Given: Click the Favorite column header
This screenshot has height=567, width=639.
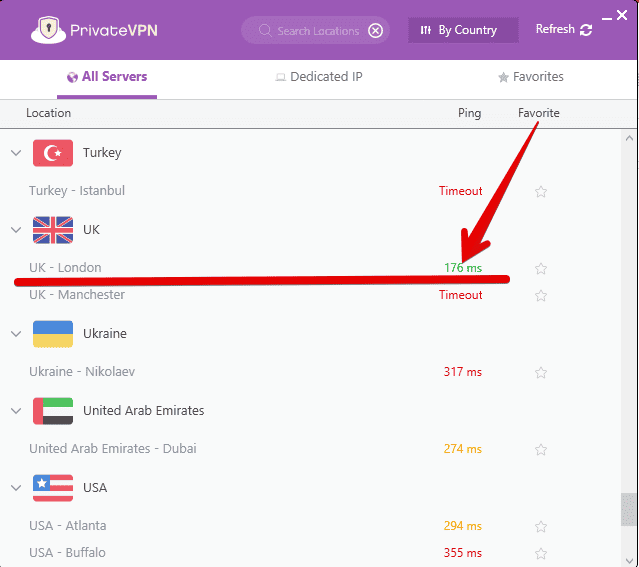Looking at the screenshot, I should [x=538, y=113].
